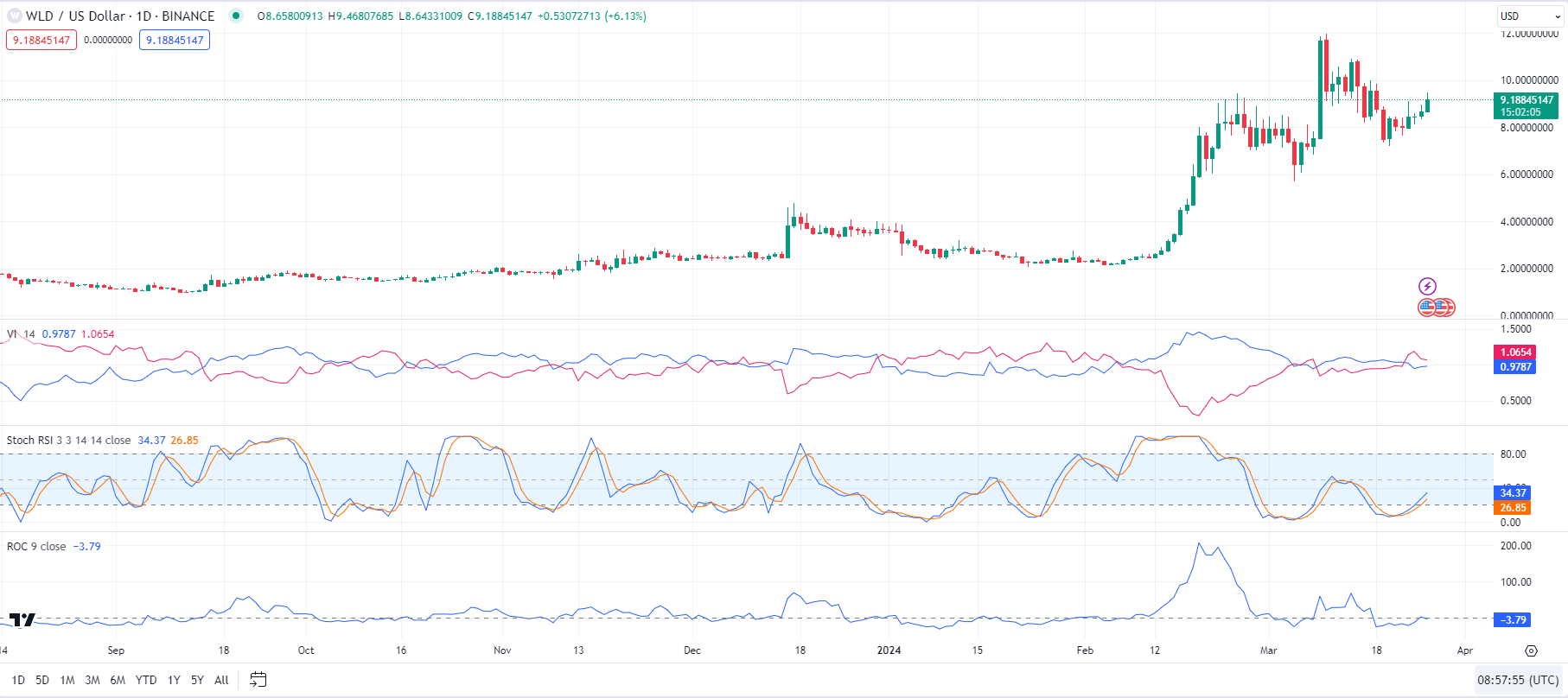The width and height of the screenshot is (1568, 698).
Task: Select the 1D time range
Action: (x=18, y=680)
